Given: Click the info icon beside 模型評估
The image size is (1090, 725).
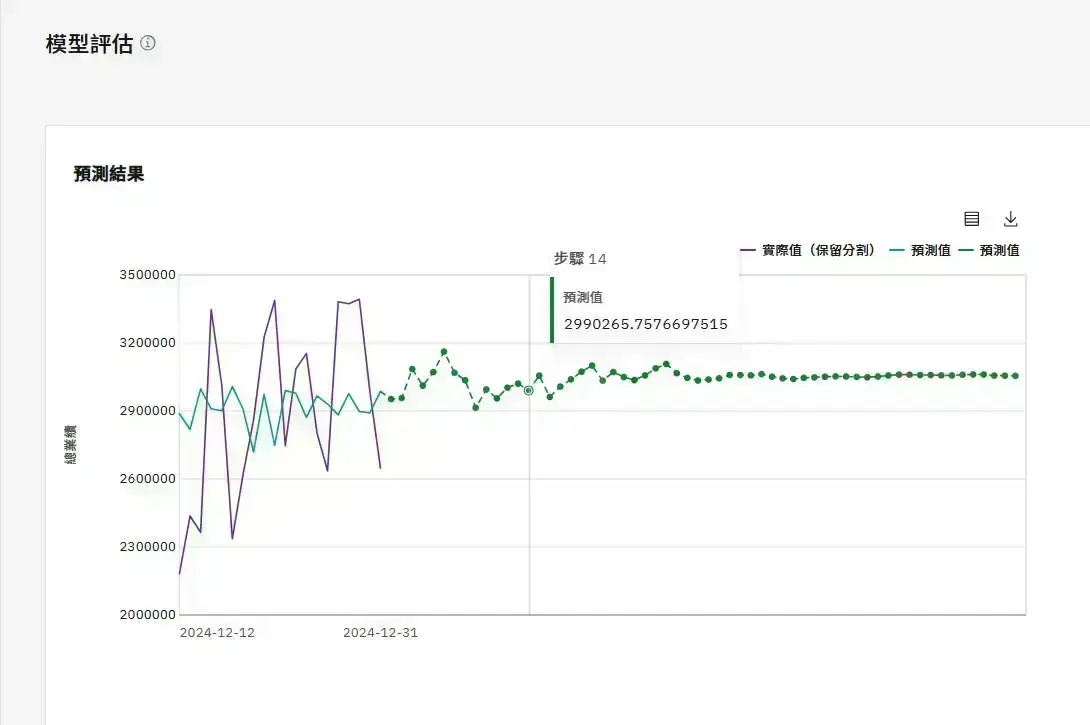Looking at the screenshot, I should coord(148,43).
